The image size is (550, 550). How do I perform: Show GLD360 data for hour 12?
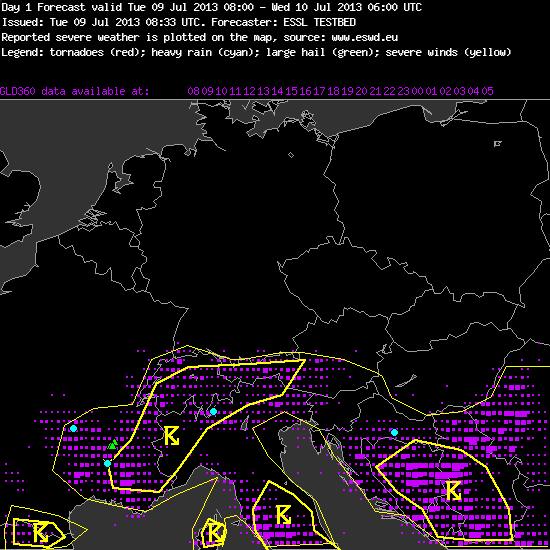[249, 91]
